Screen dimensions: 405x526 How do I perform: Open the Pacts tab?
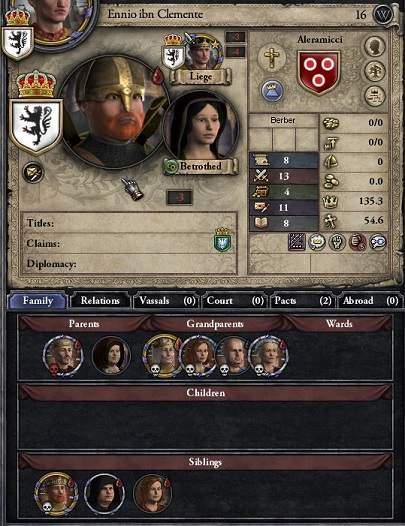coord(302,301)
